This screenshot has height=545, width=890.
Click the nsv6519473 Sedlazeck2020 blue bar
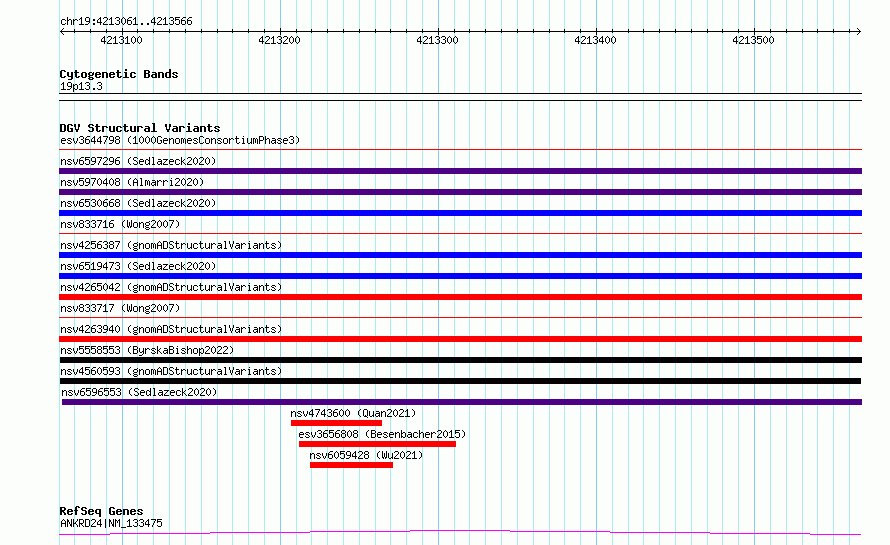pos(460,276)
